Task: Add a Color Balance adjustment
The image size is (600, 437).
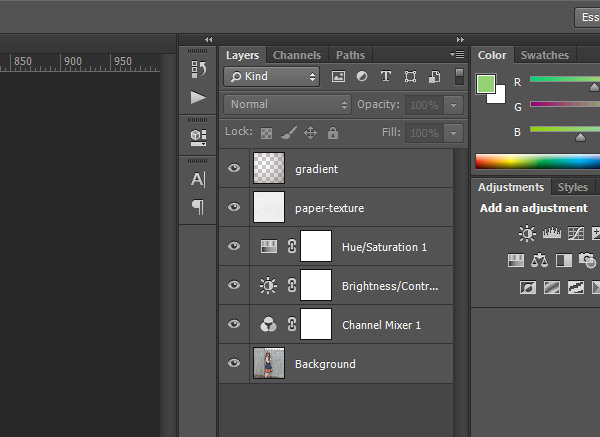Action: coord(540,261)
